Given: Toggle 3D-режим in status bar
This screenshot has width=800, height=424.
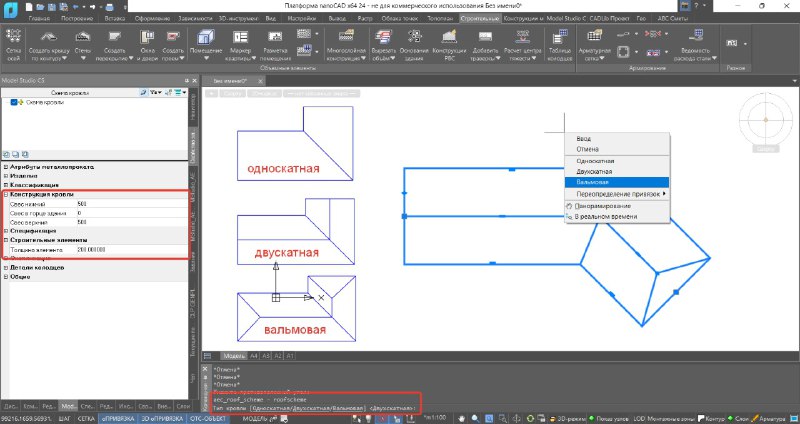Looking at the screenshot, I should pyautogui.click(x=567, y=419).
